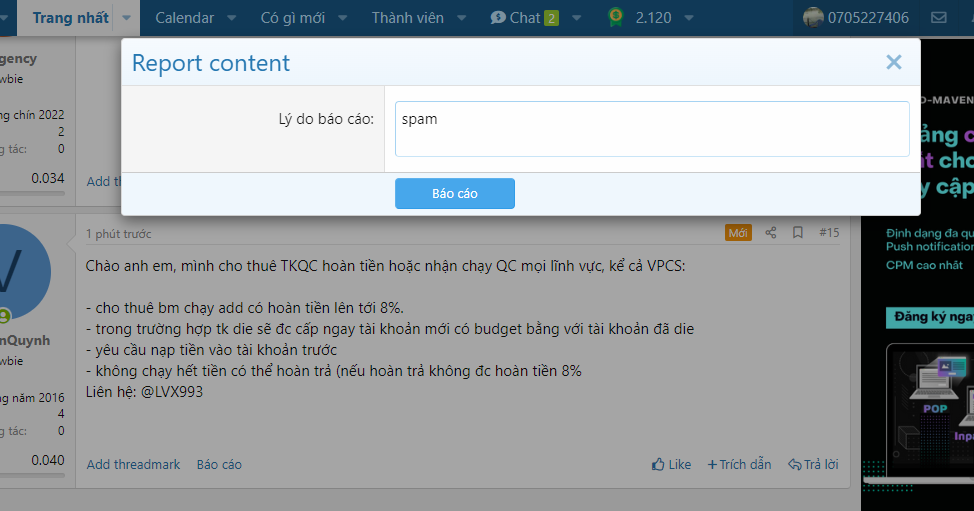
Task: Click the Trích dẫn quote link
Action: (740, 464)
